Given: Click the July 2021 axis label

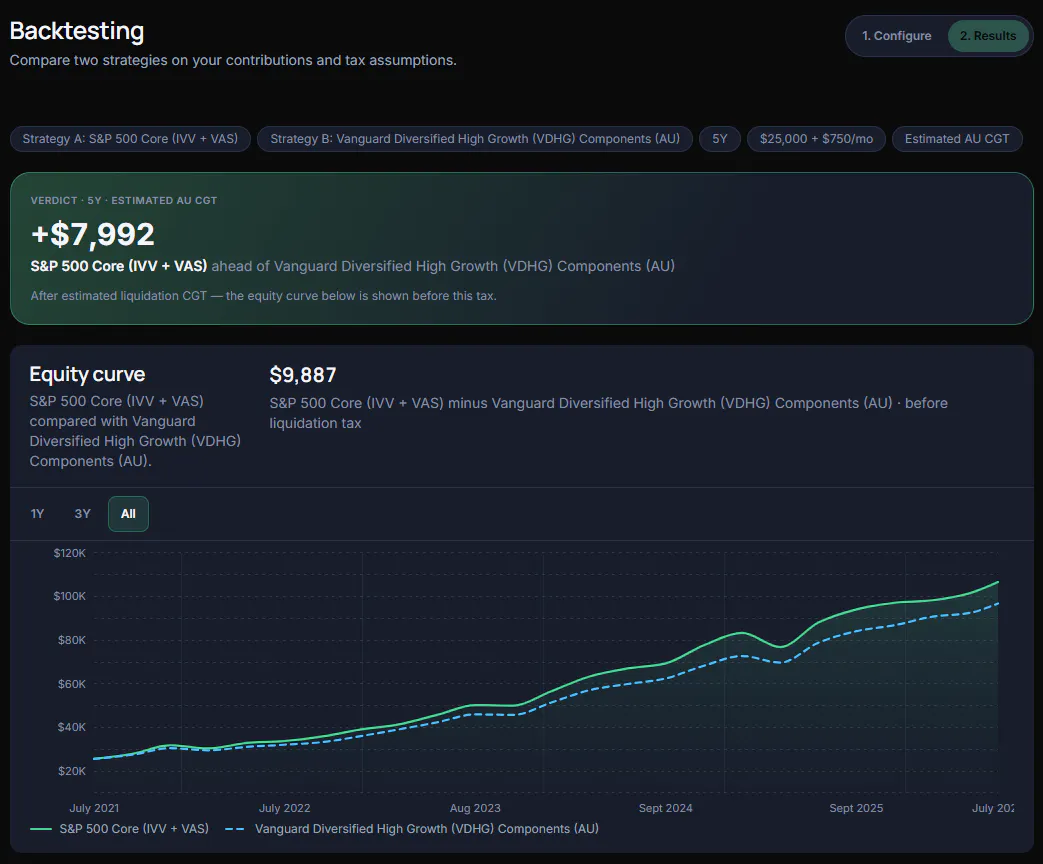Looking at the screenshot, I should point(94,808).
